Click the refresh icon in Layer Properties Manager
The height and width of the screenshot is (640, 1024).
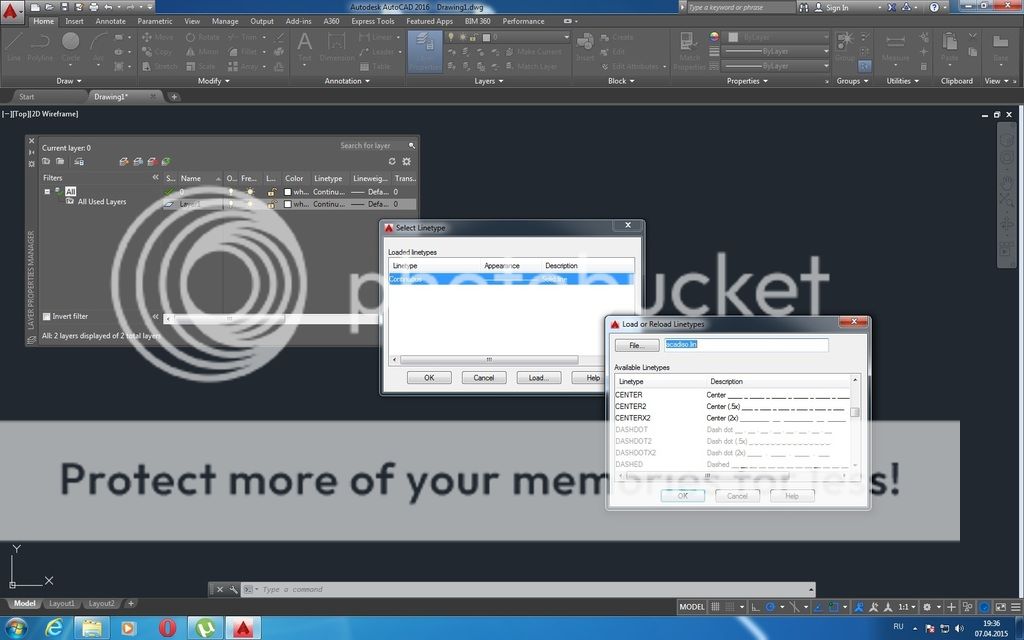click(x=392, y=161)
